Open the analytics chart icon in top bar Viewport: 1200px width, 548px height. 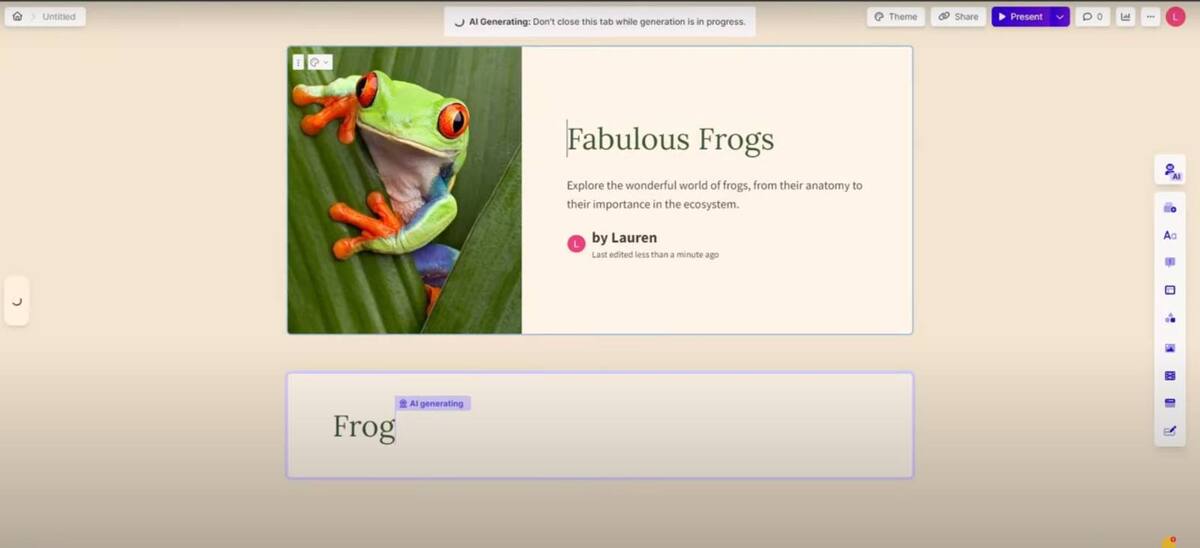click(1125, 17)
